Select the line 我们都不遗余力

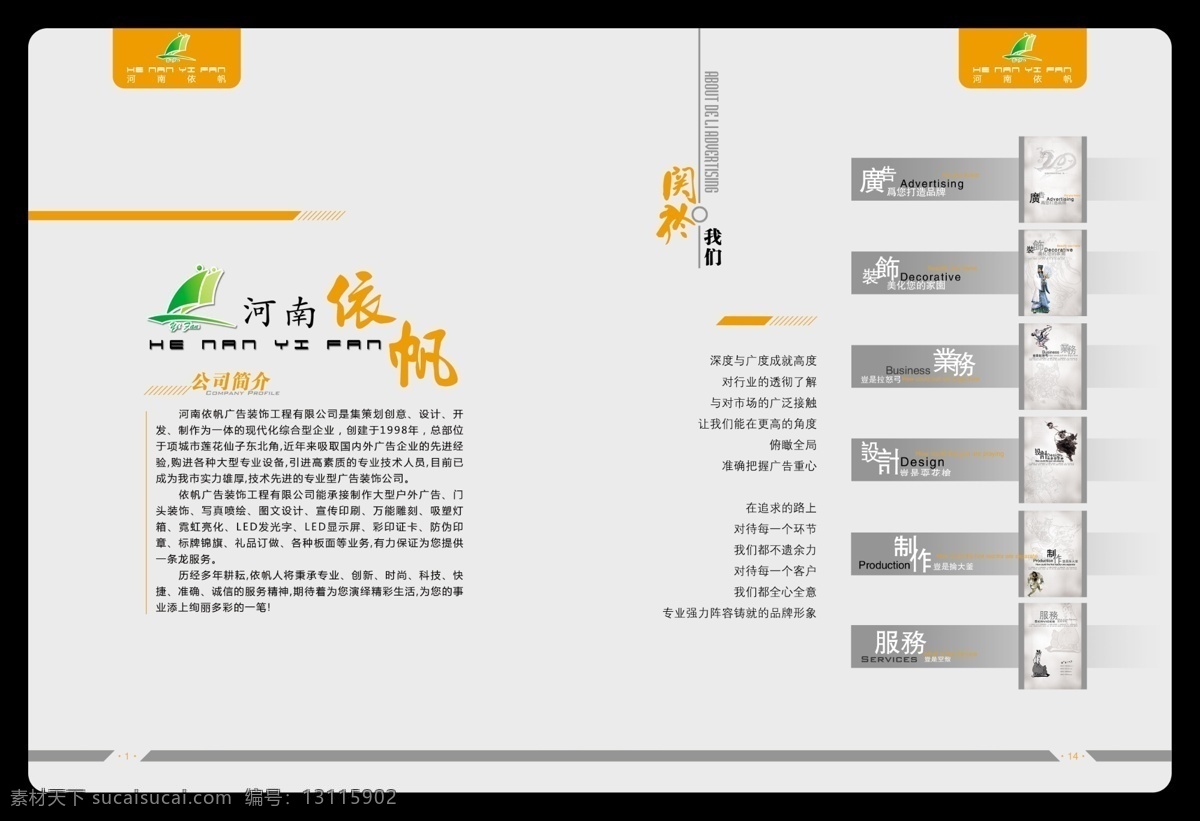click(775, 550)
